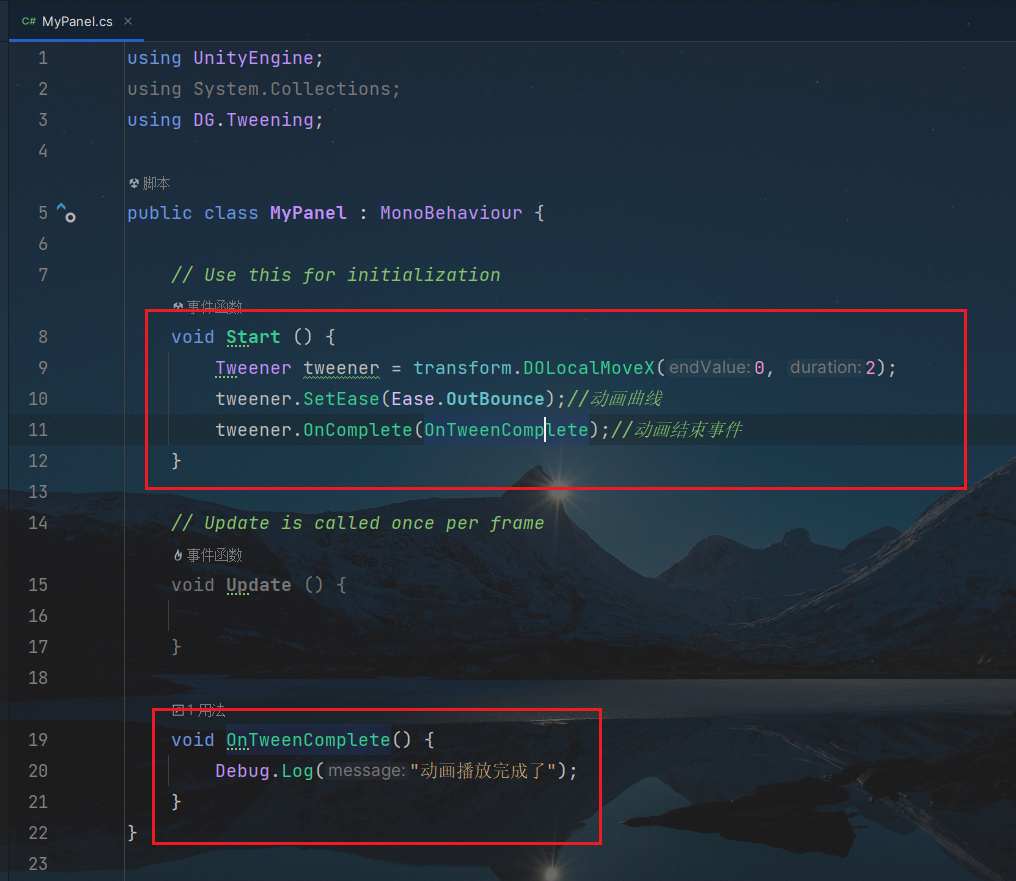Click the flame icon above the Update method
Image resolution: width=1016 pixels, height=881 pixels.
coord(178,555)
